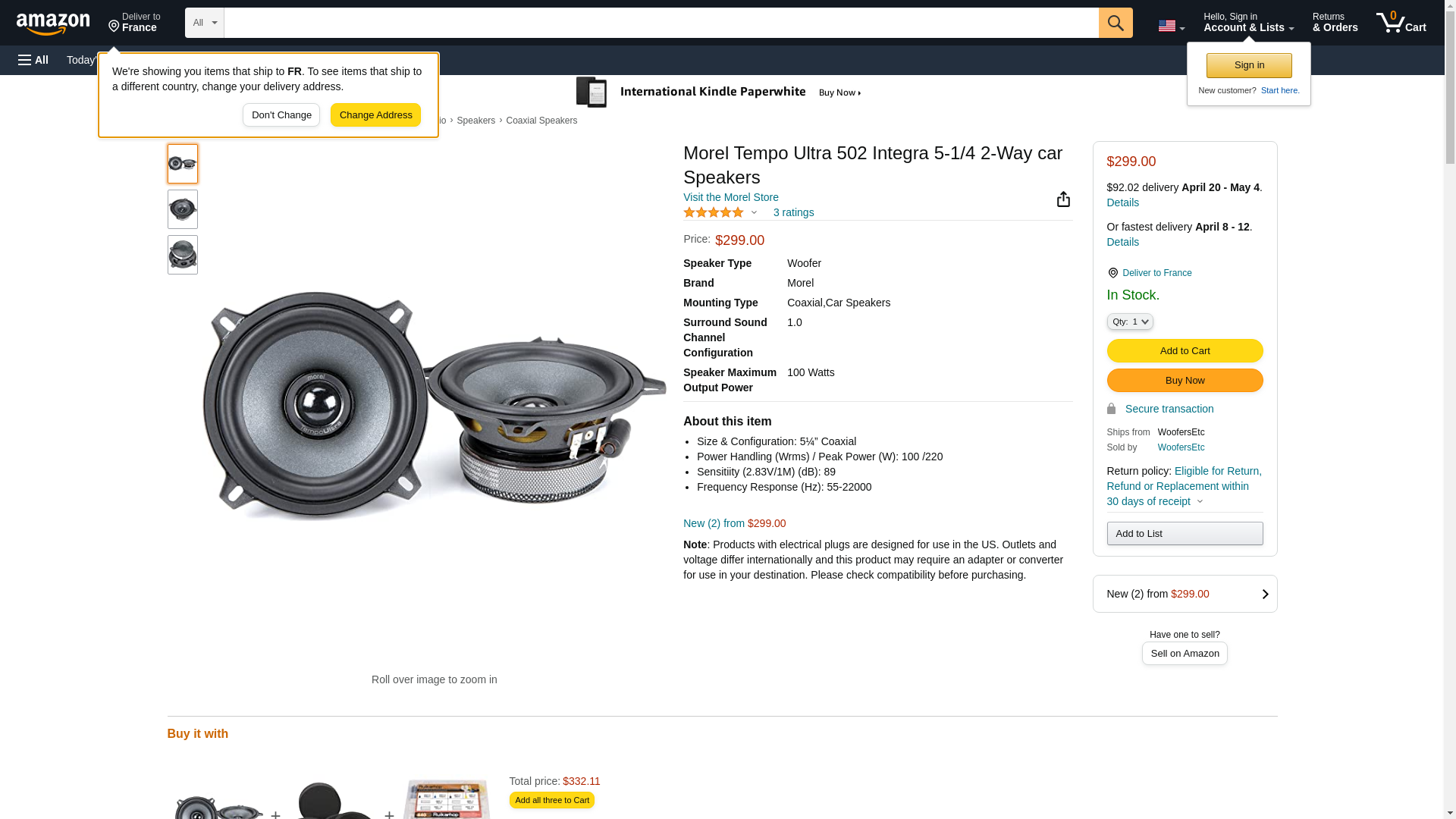This screenshot has width=1456, height=819.
Task: Open the Qty quantity dropdown
Action: [x=1129, y=322]
